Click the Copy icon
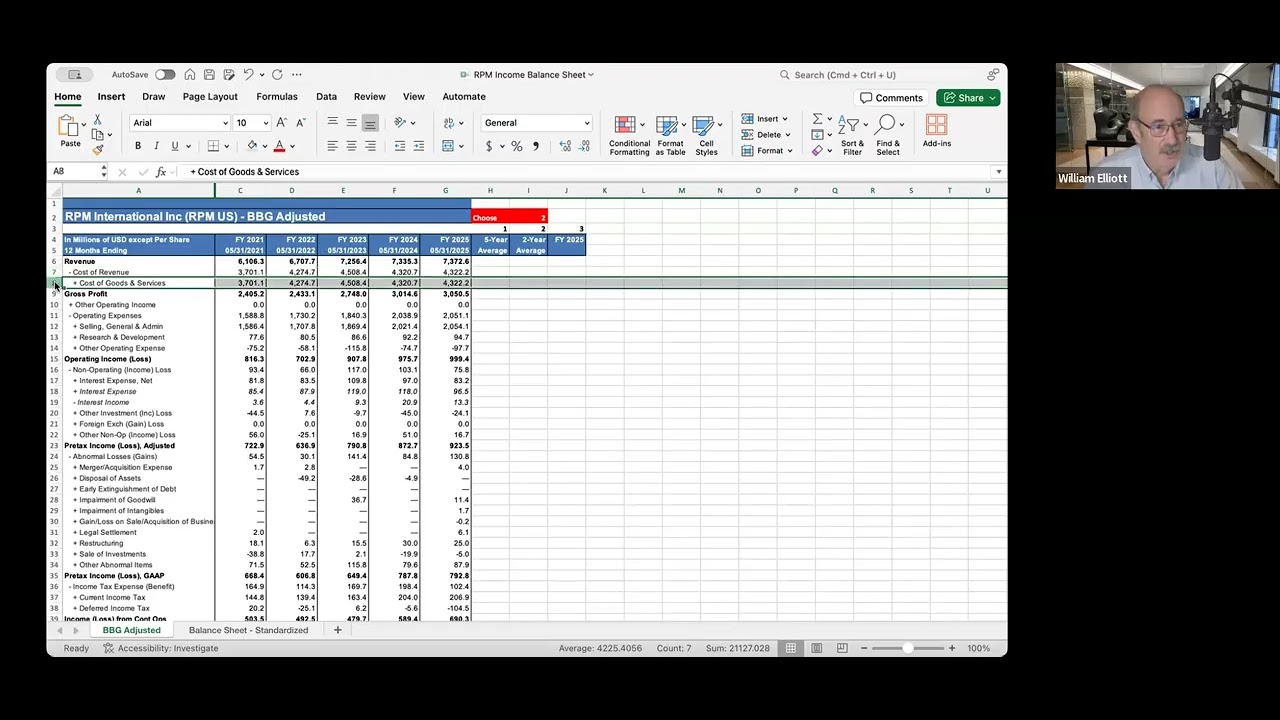1280x720 pixels. 97,135
